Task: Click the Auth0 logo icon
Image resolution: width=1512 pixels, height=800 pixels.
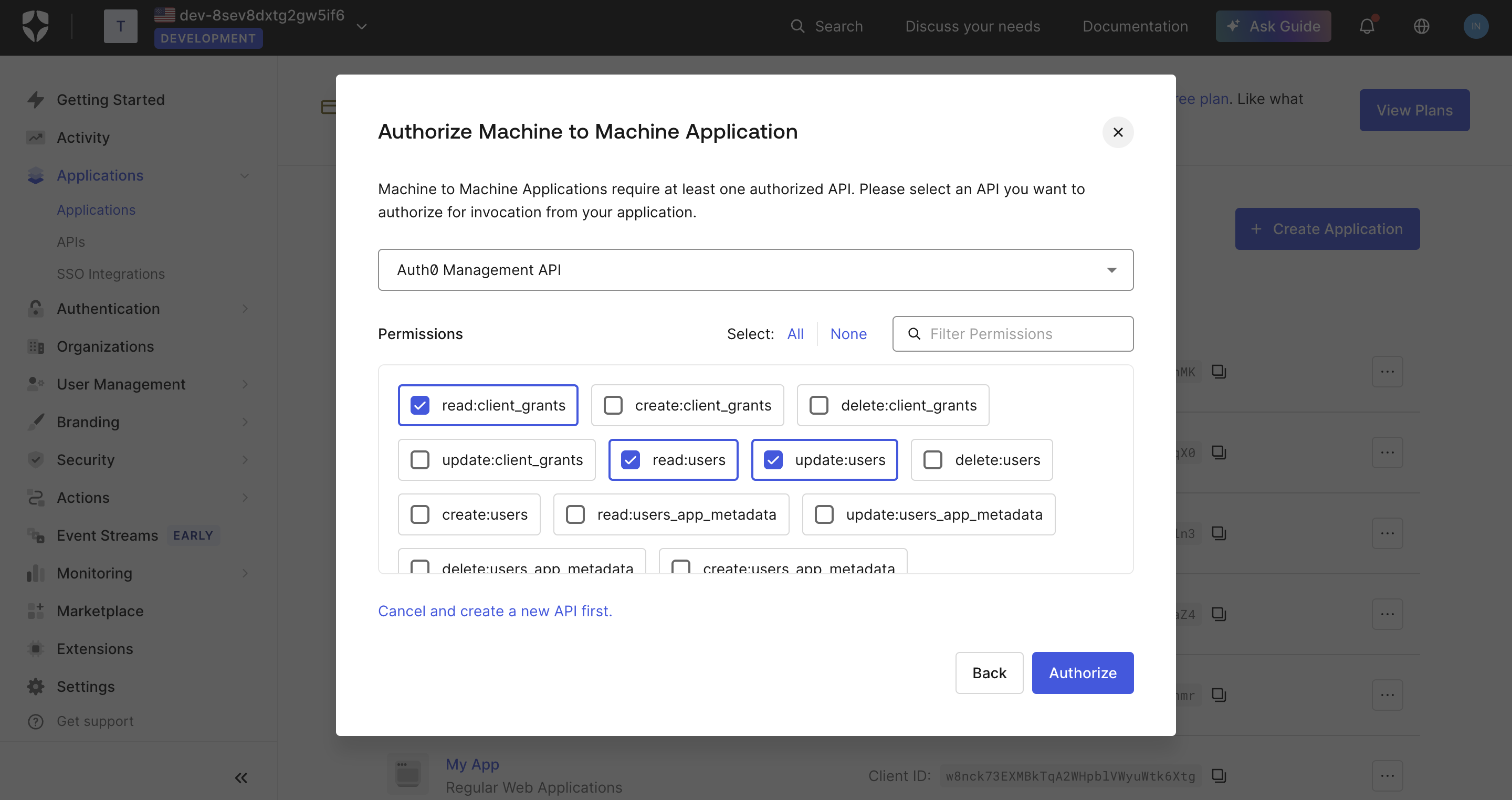Action: (x=35, y=26)
